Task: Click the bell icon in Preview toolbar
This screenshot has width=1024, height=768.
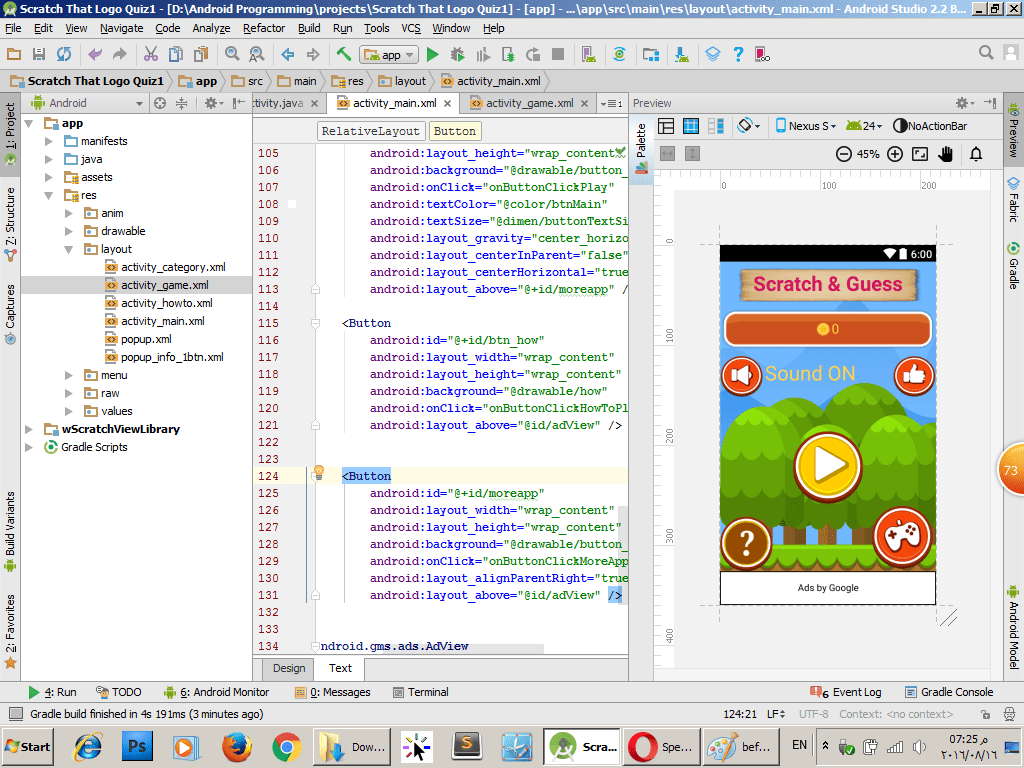Action: (976, 154)
